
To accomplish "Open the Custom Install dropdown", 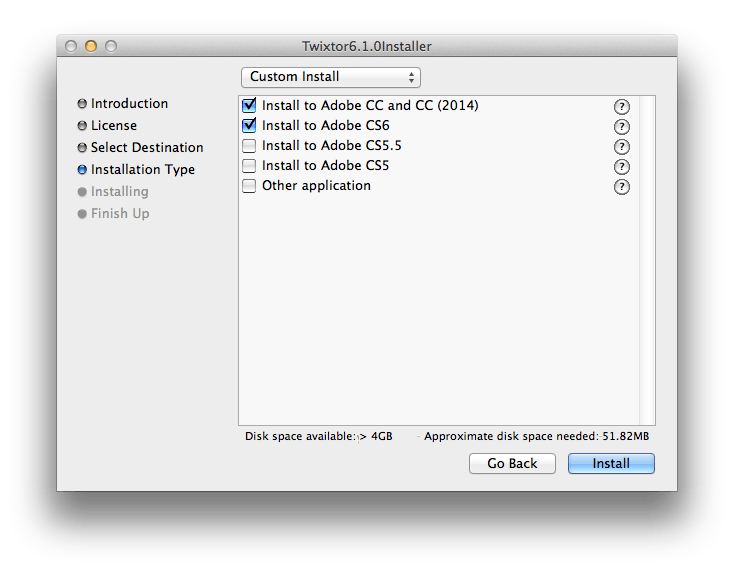I will click(x=330, y=77).
